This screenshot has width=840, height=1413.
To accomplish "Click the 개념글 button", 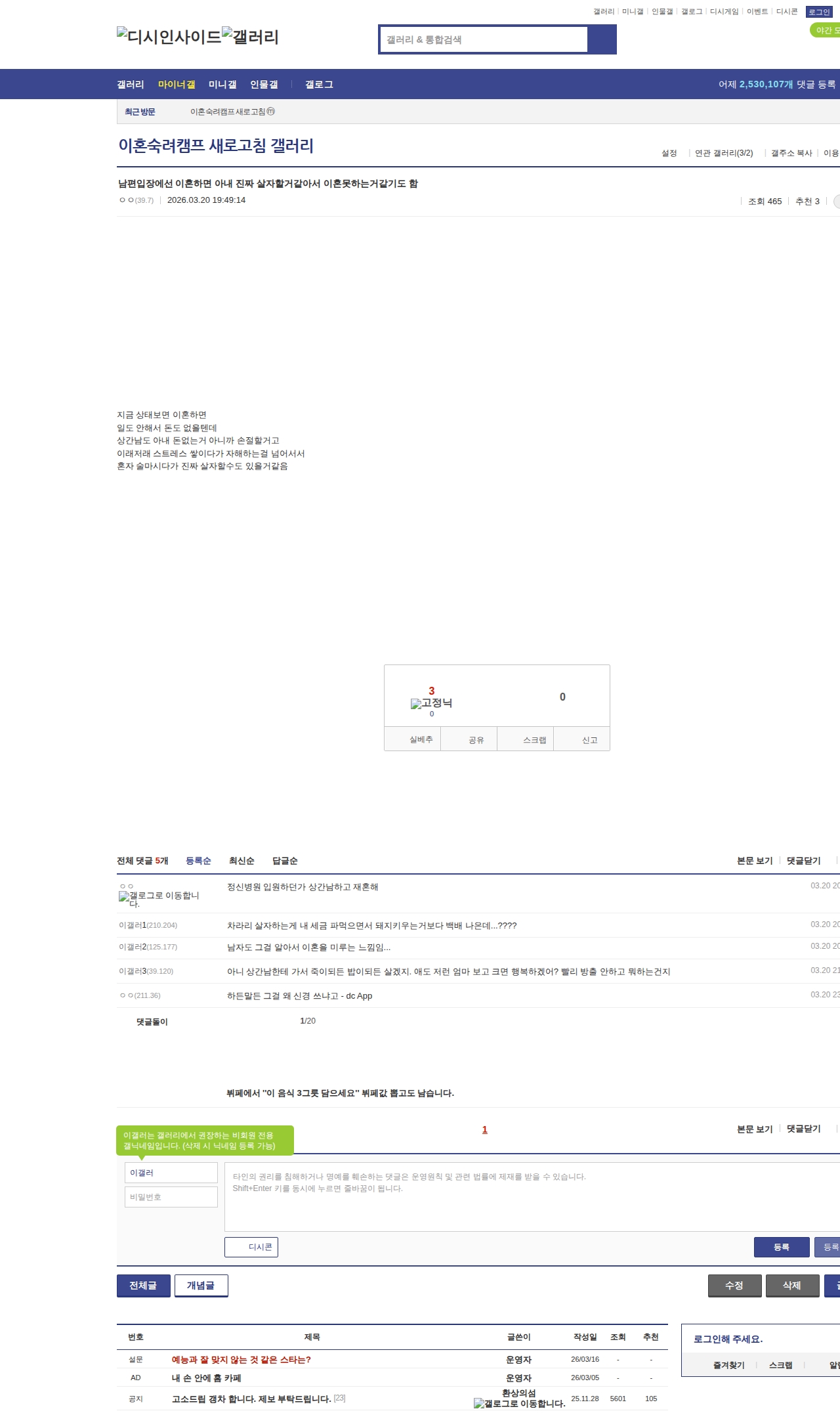I will 201,1286.
